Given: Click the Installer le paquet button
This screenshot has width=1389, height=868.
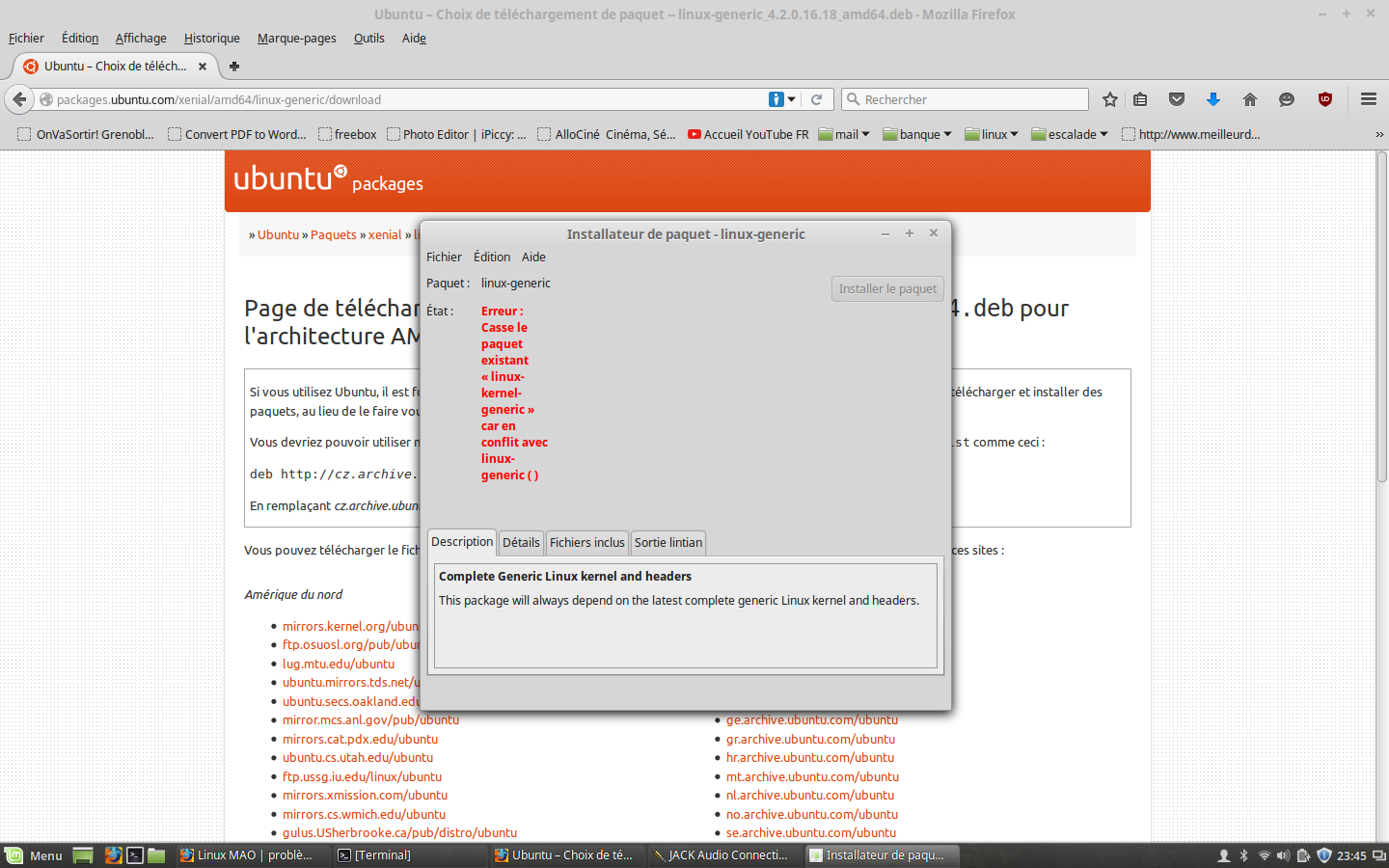Looking at the screenshot, I should tap(887, 288).
